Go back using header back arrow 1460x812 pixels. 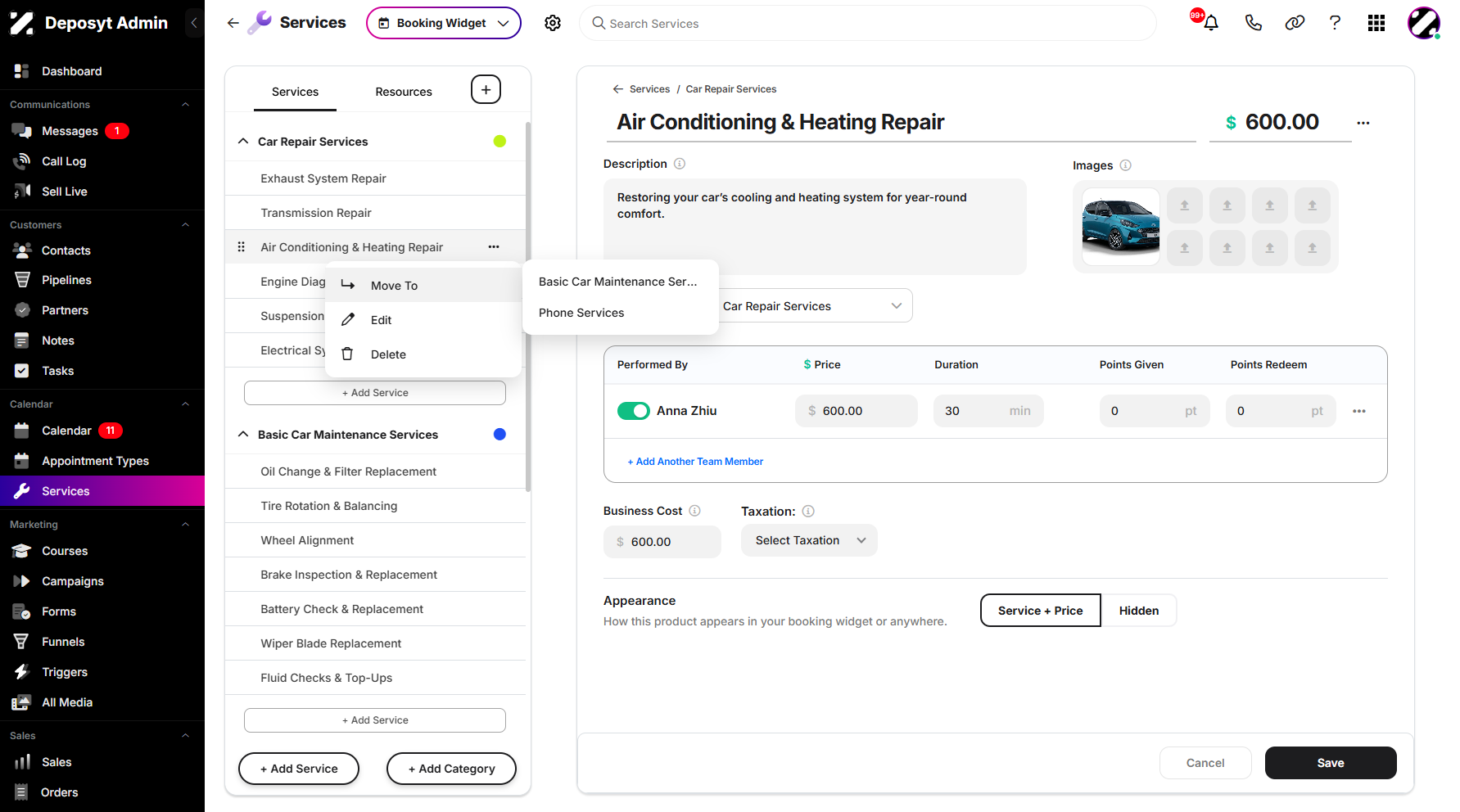point(233,23)
